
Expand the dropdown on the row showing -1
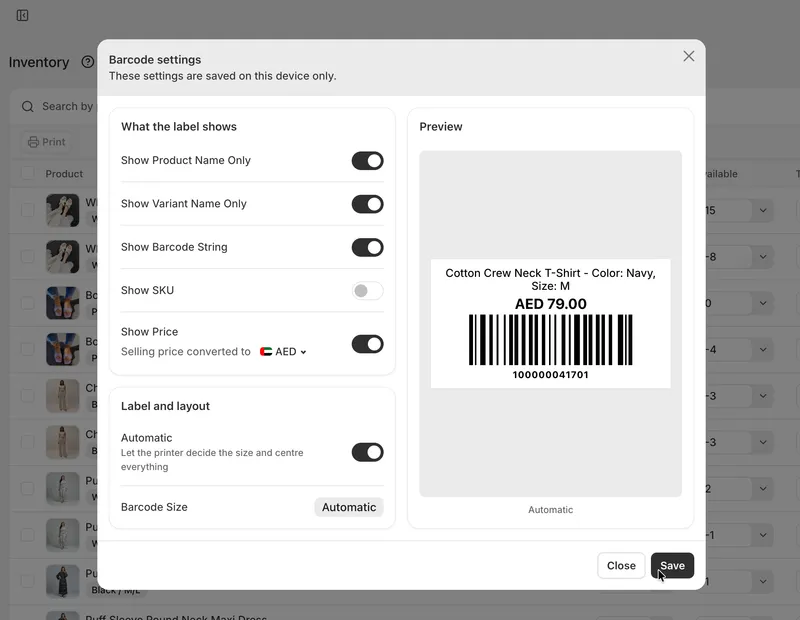tap(763, 535)
